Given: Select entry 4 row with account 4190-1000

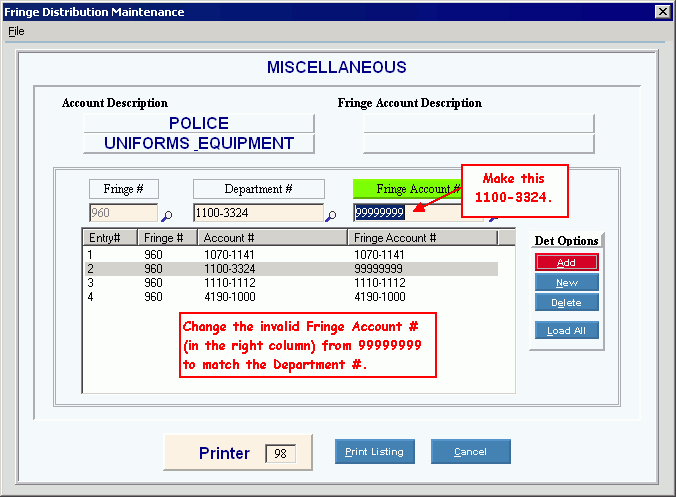Looking at the screenshot, I should pos(290,297).
